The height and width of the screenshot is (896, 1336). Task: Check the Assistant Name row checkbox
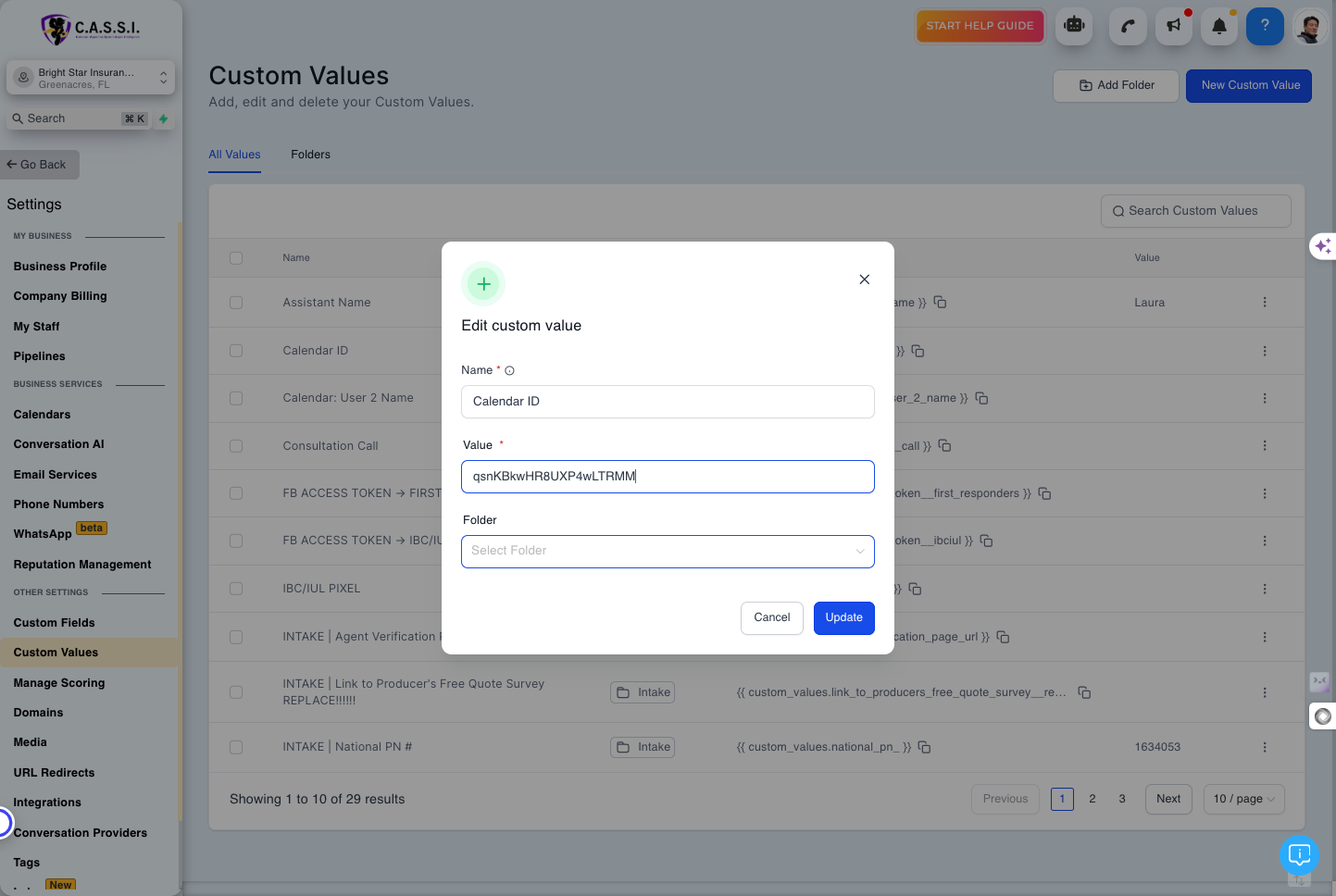(x=236, y=303)
